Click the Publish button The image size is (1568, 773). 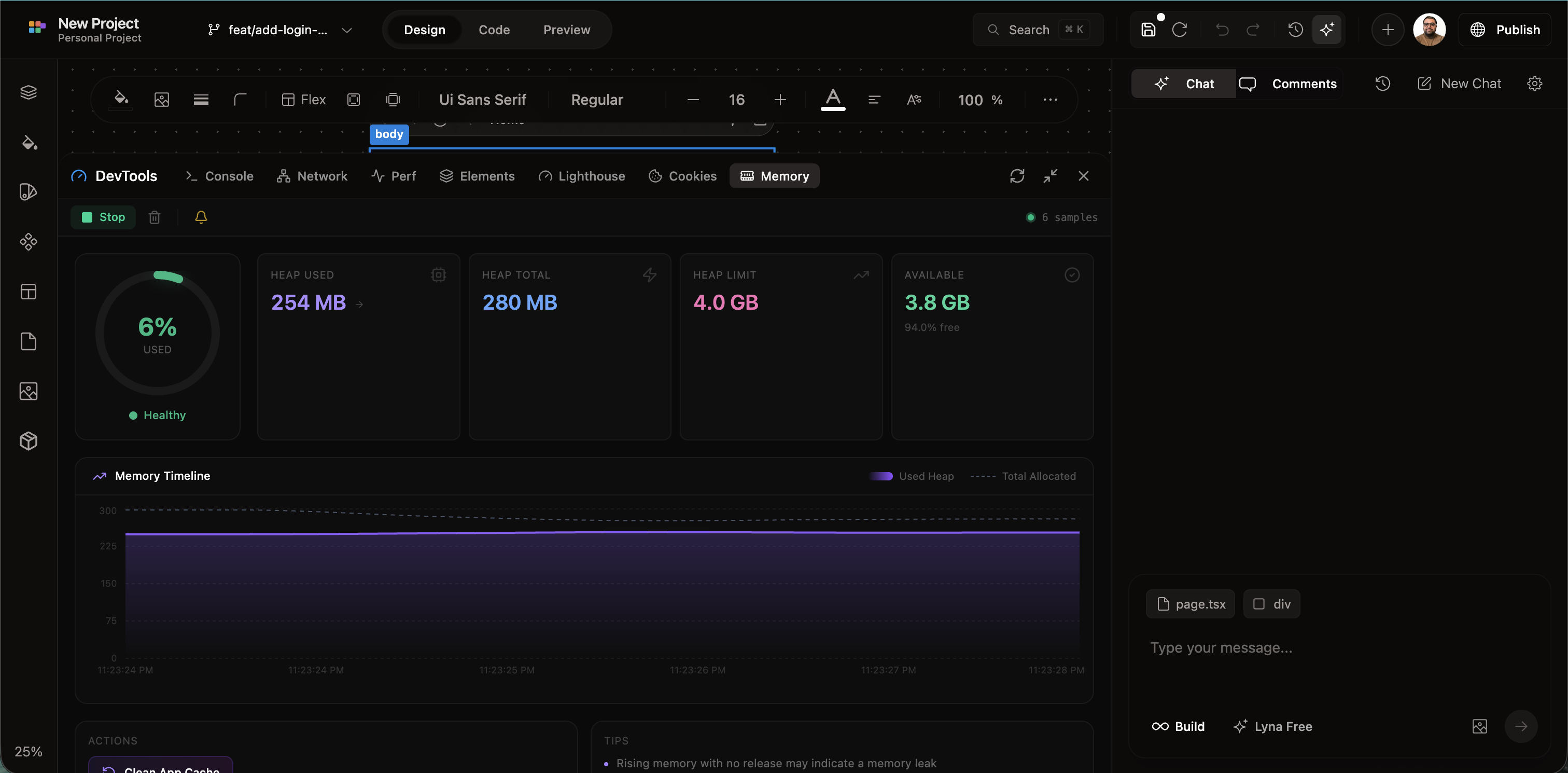click(x=1505, y=30)
